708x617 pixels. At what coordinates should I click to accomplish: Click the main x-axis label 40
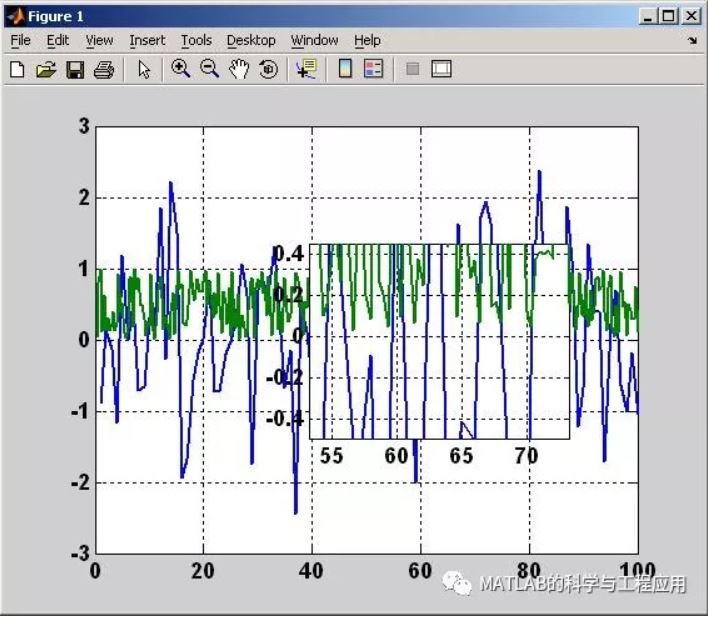click(311, 571)
